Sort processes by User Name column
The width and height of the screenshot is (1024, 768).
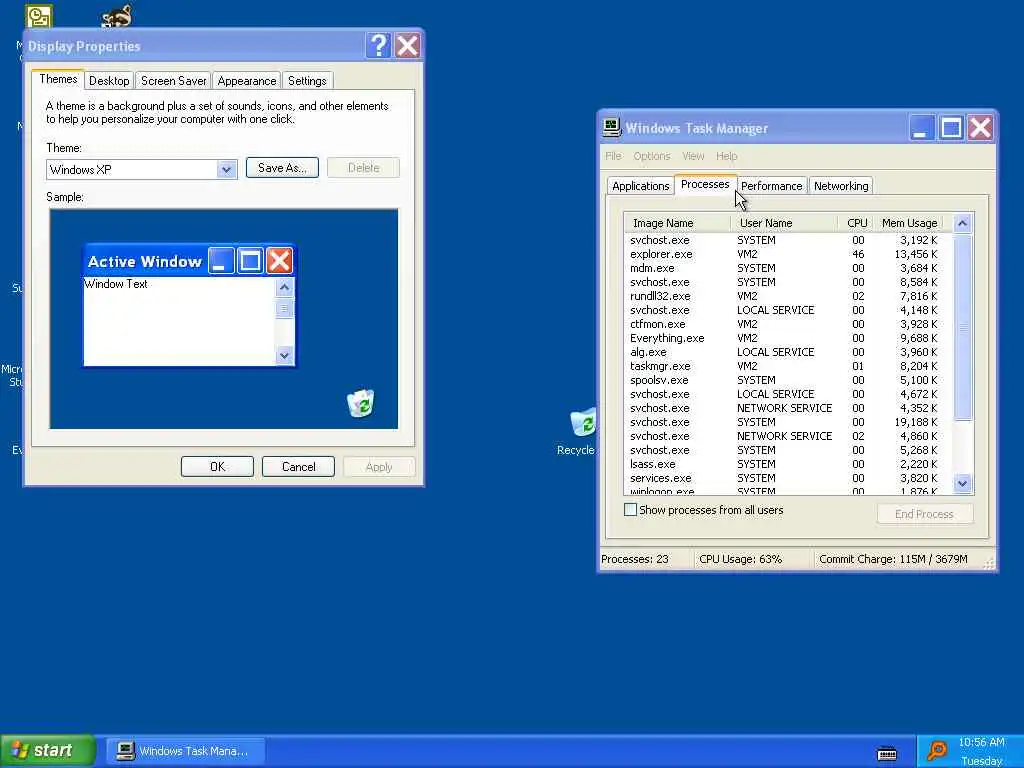(x=784, y=223)
